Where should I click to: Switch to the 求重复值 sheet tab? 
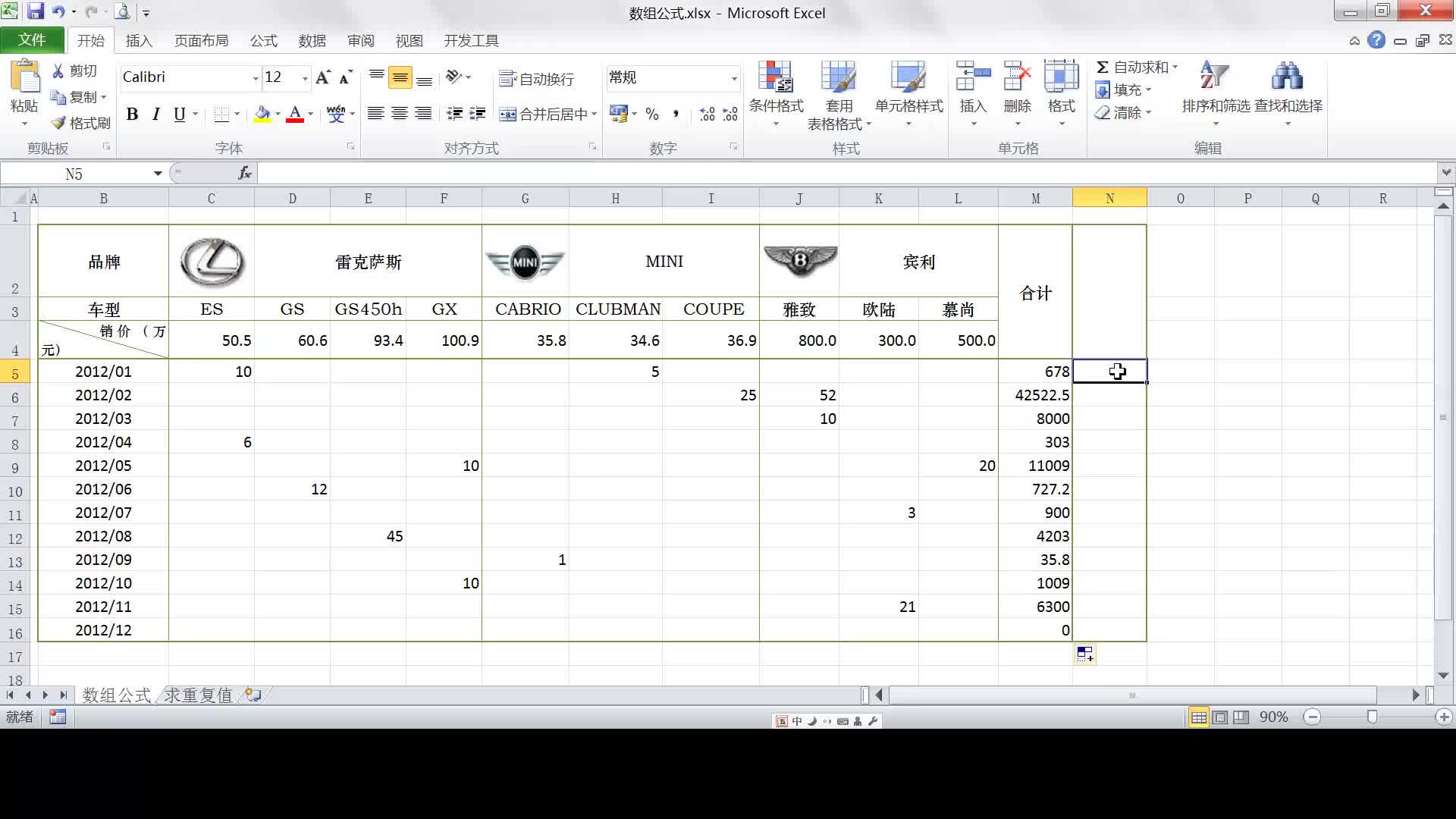(196, 695)
